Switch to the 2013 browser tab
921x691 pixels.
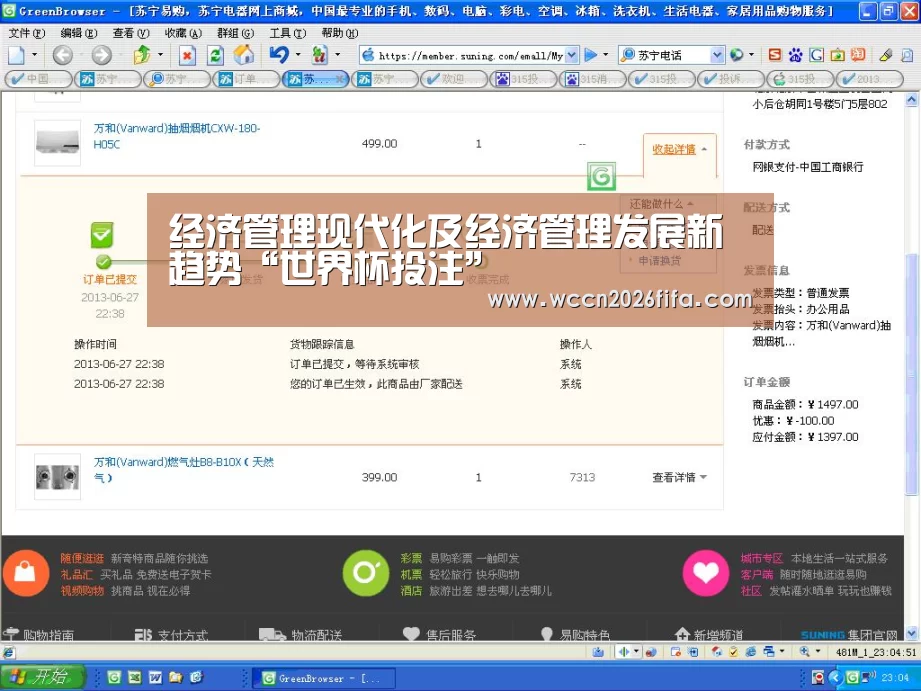point(869,79)
